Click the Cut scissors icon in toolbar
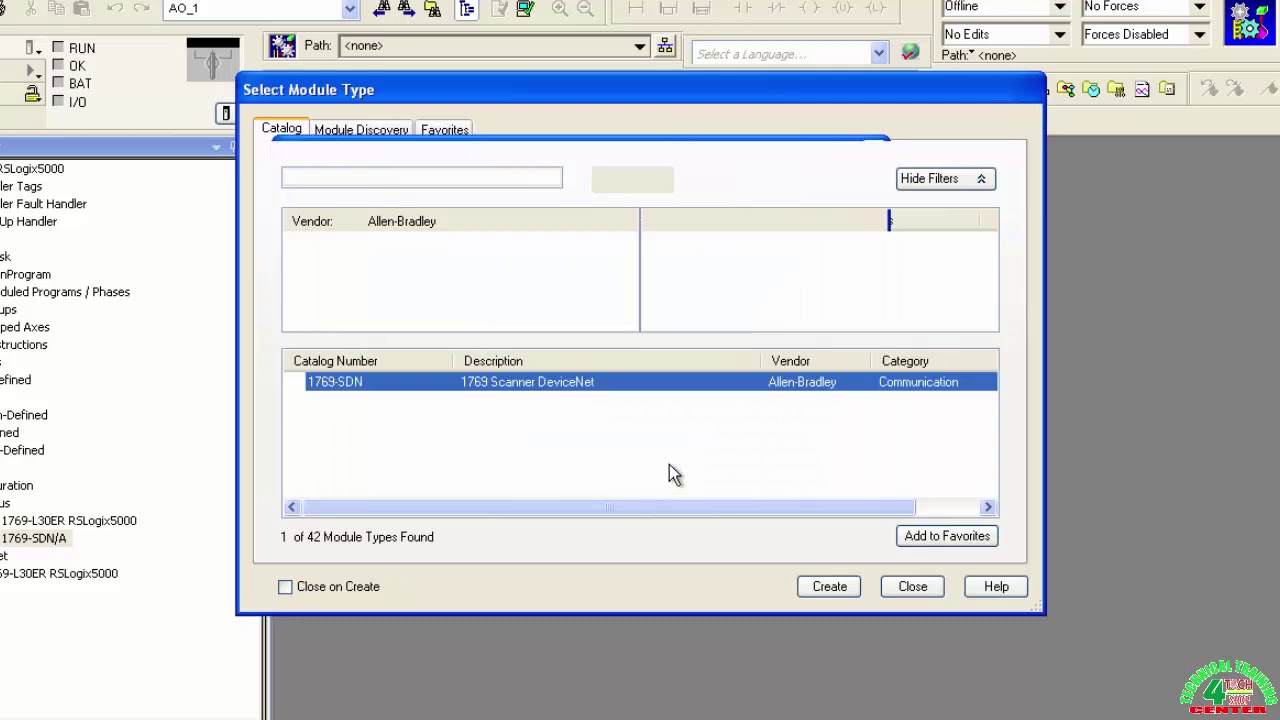The height and width of the screenshot is (720, 1280). pyautogui.click(x=30, y=8)
